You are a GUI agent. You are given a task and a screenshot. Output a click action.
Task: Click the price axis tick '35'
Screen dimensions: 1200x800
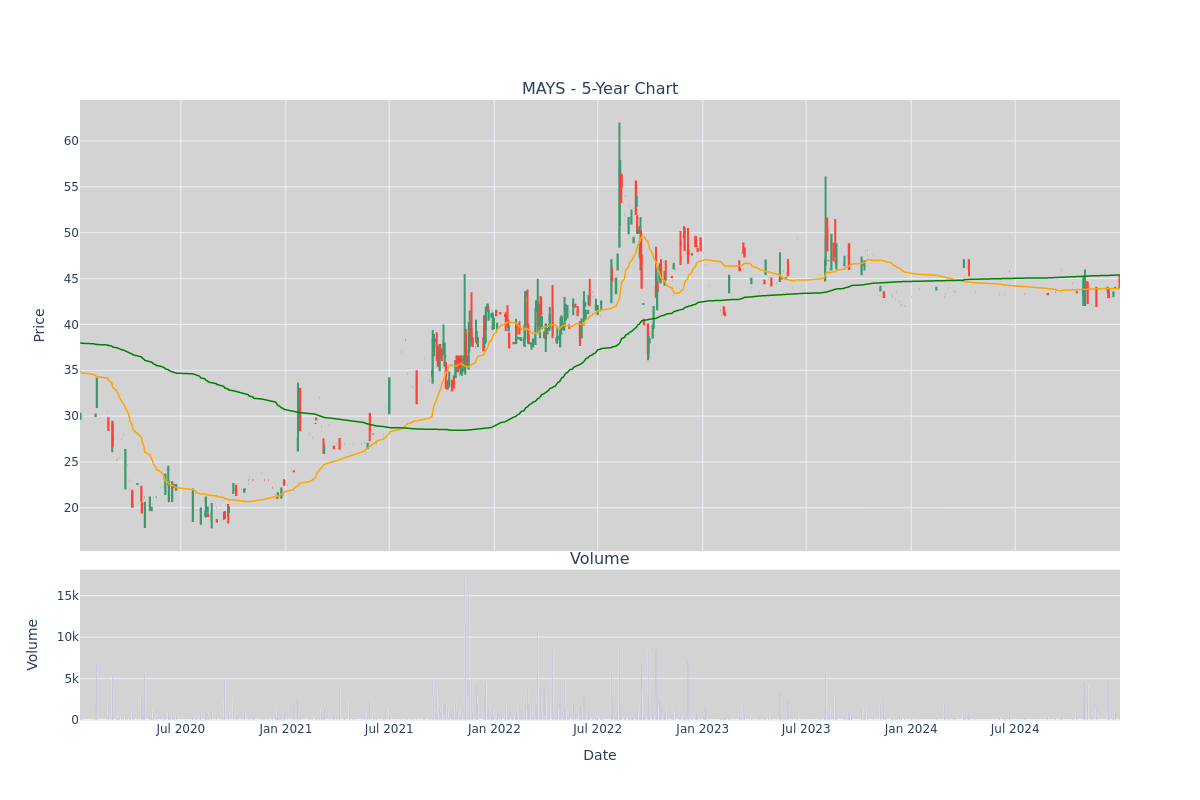pos(71,370)
